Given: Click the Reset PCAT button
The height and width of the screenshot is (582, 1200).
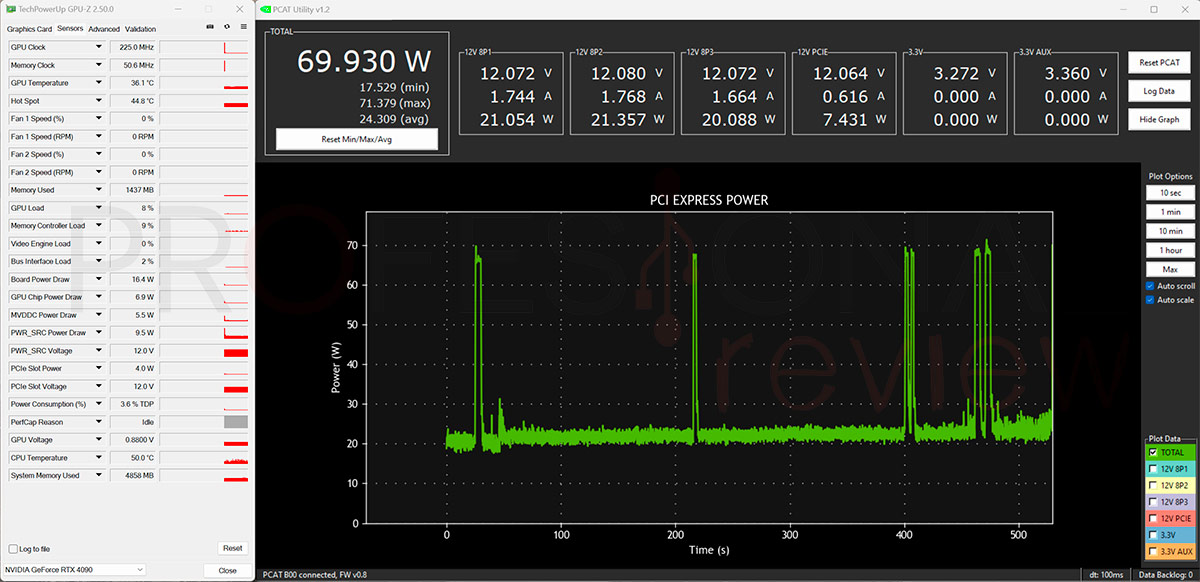Looking at the screenshot, I should pyautogui.click(x=1159, y=62).
